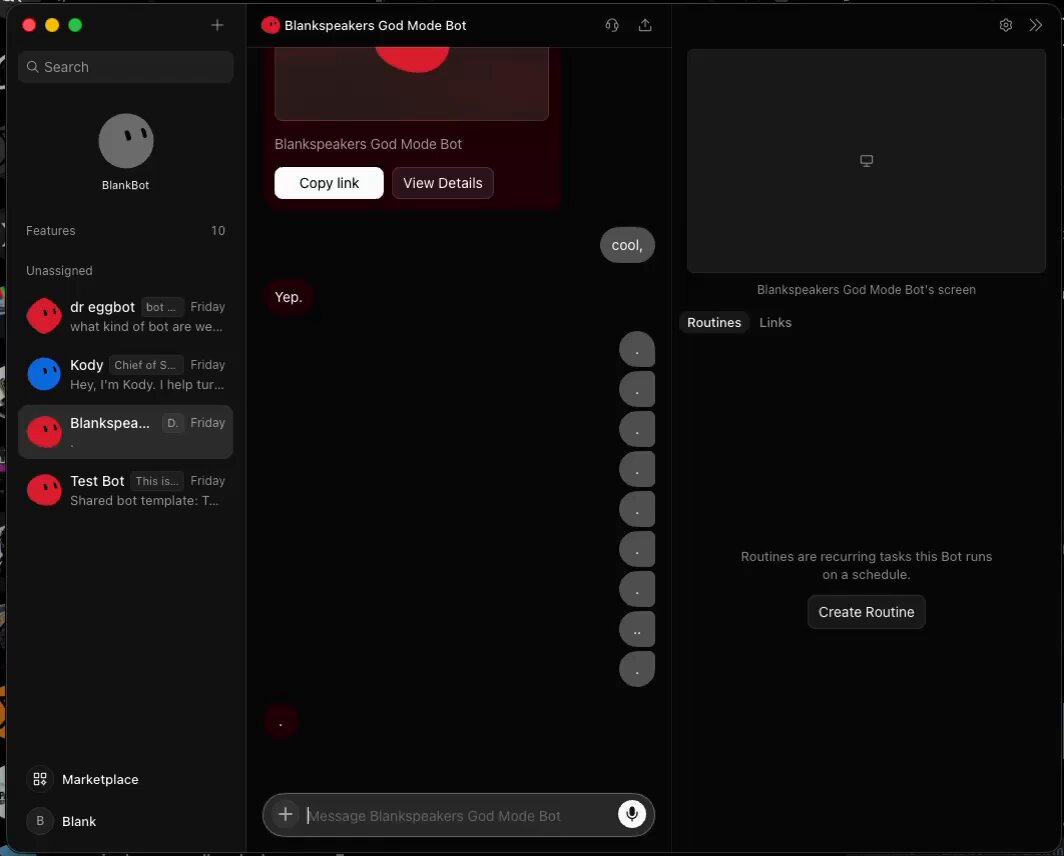Click the plus icon above the search box
The width and height of the screenshot is (1064, 856).
[x=217, y=25]
